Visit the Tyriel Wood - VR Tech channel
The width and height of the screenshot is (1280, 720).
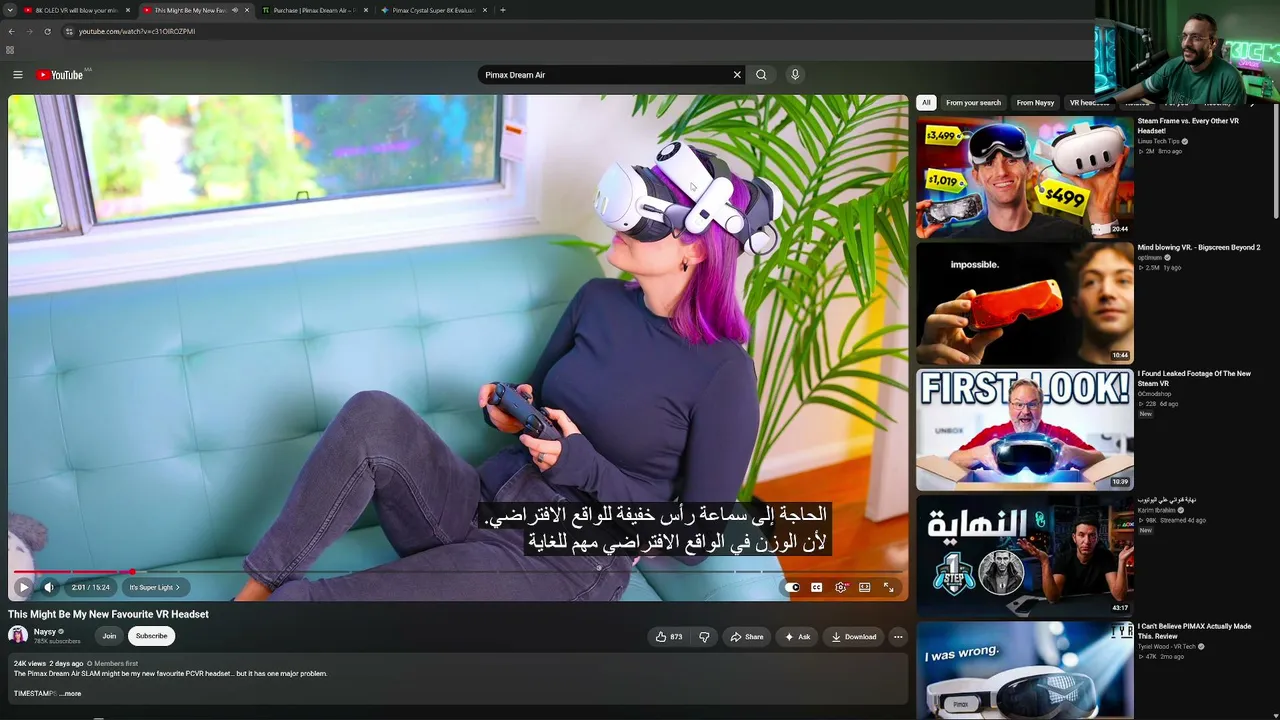pyautogui.click(x=1165, y=646)
